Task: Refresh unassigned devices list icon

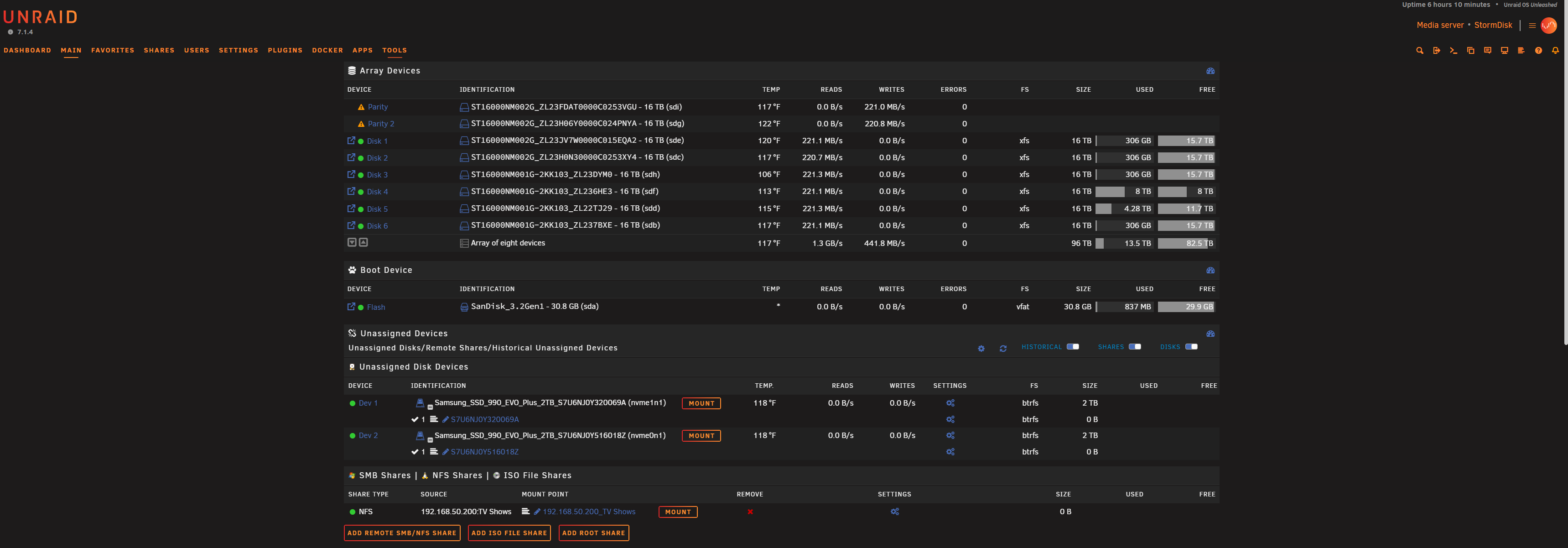Action: pos(1002,349)
